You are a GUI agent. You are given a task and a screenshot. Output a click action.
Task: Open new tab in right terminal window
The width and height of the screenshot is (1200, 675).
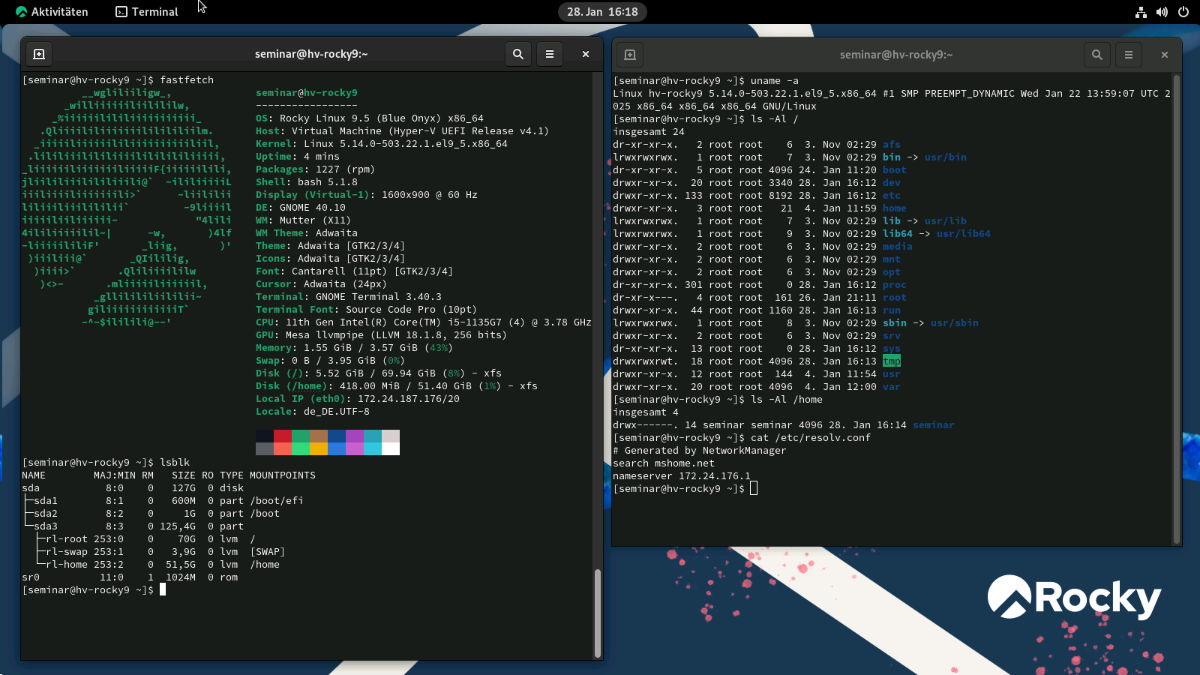tap(631, 55)
